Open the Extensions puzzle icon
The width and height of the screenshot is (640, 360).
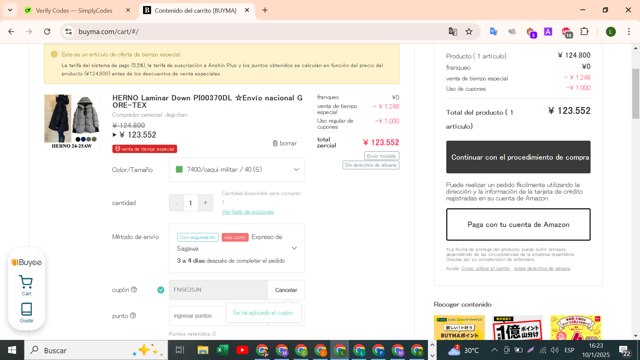pyautogui.click(x=584, y=31)
